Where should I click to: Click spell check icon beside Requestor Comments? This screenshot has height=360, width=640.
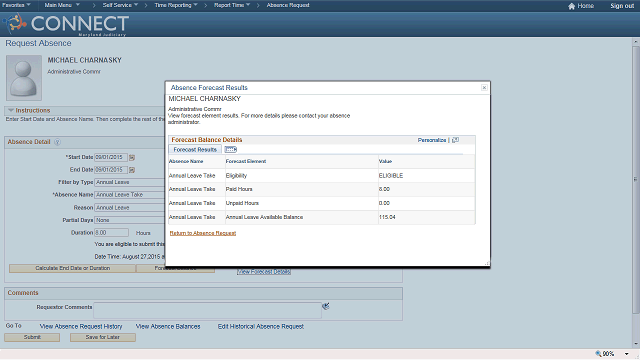pos(325,306)
